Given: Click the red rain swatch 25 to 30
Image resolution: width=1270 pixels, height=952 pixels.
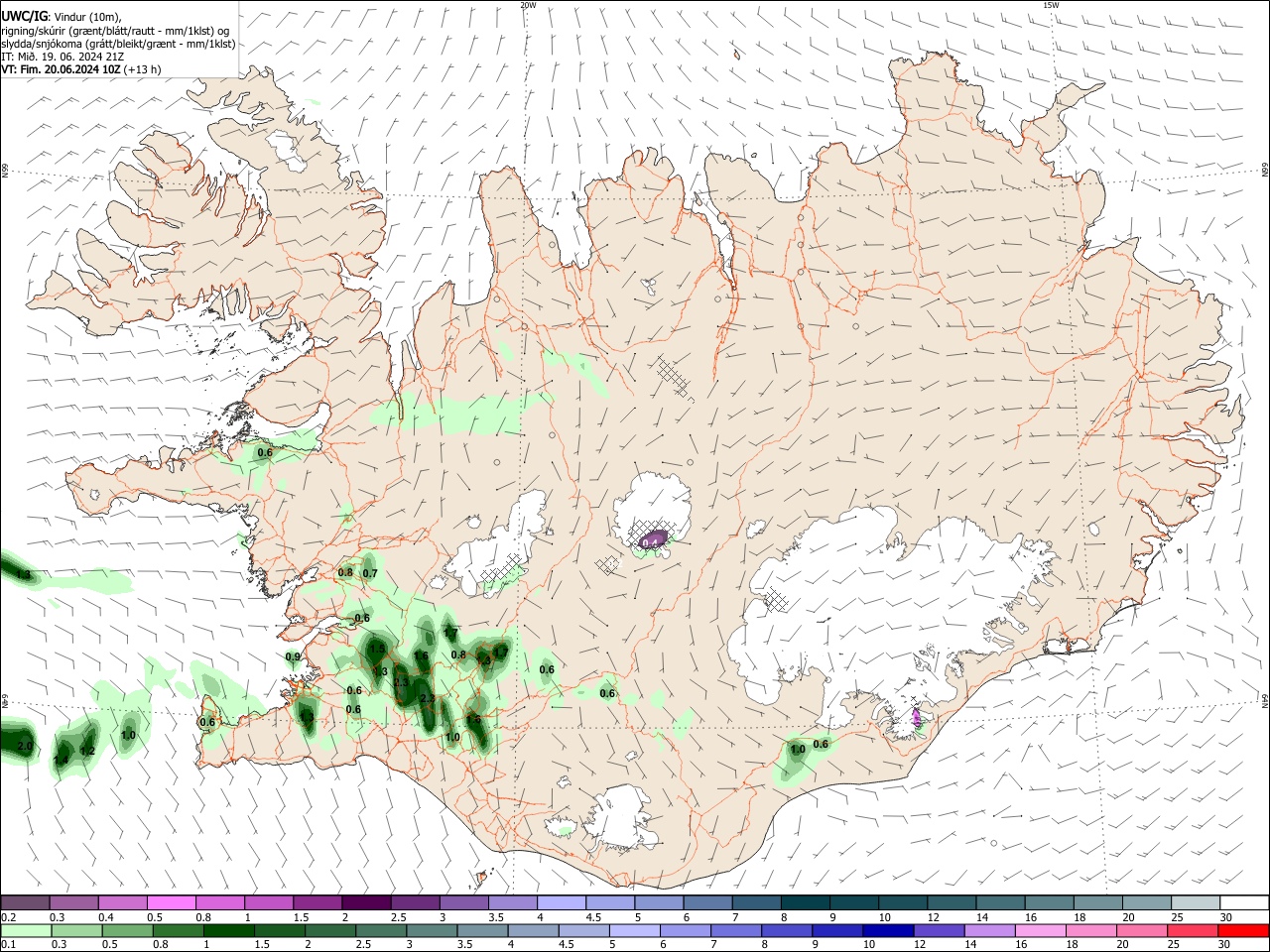Looking at the screenshot, I should [x=1193, y=931].
